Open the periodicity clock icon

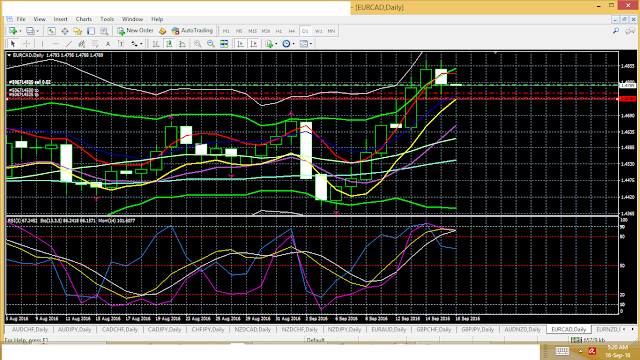[x=286, y=44]
